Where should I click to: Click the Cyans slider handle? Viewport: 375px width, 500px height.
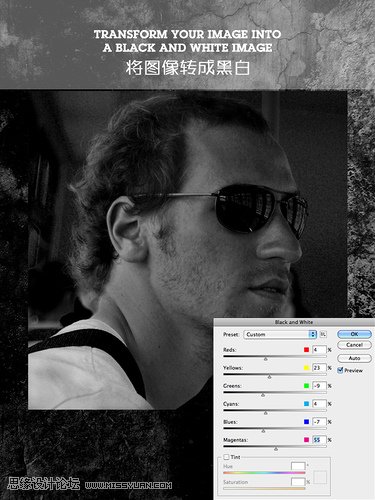pyautogui.click(x=266, y=413)
